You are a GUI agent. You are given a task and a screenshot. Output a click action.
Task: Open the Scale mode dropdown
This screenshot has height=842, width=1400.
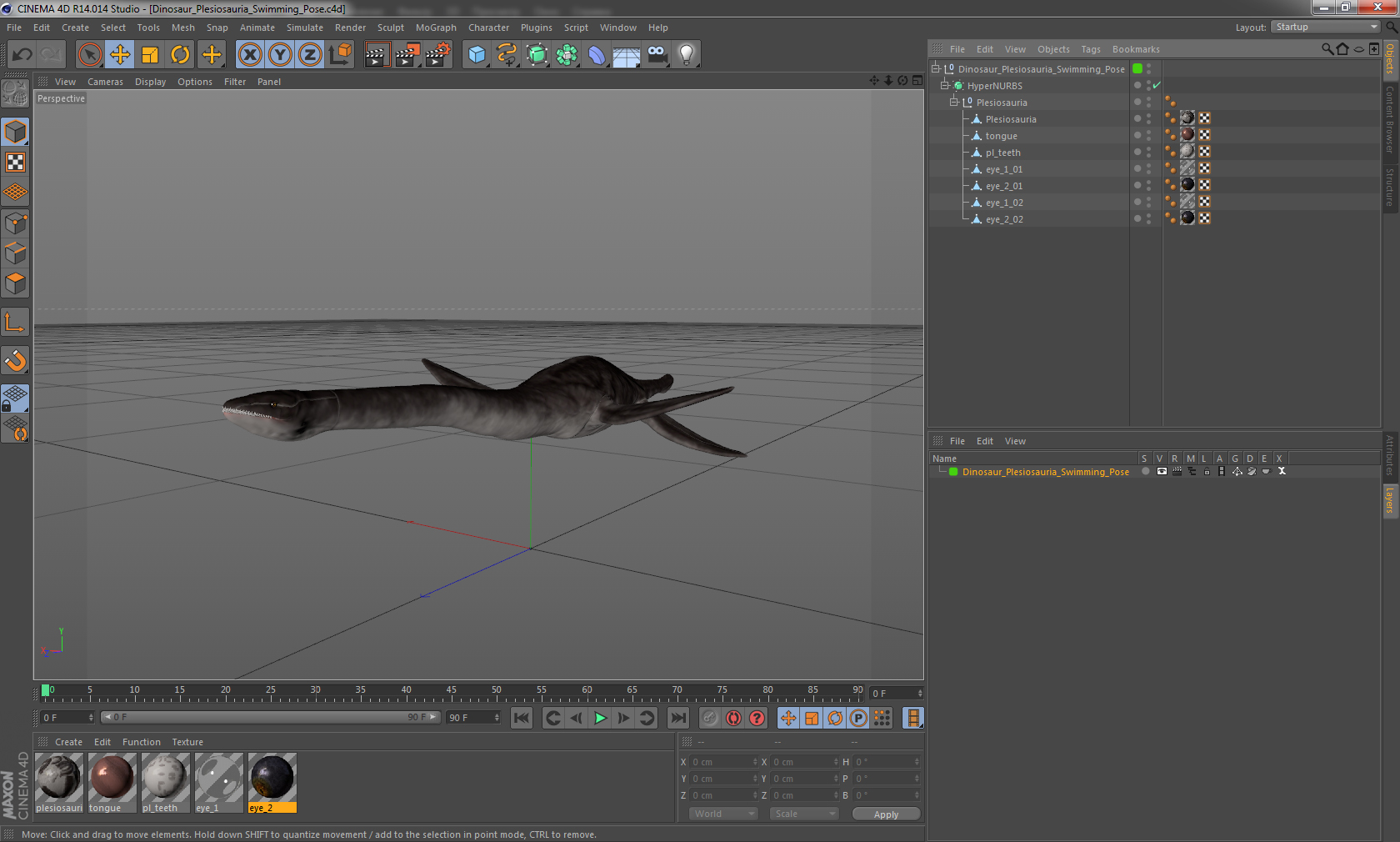click(803, 814)
